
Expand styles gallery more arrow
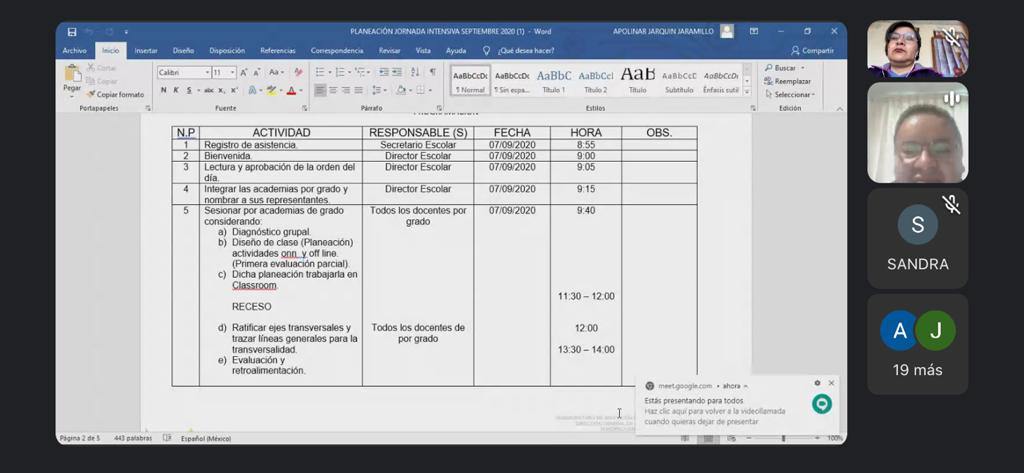click(x=747, y=93)
